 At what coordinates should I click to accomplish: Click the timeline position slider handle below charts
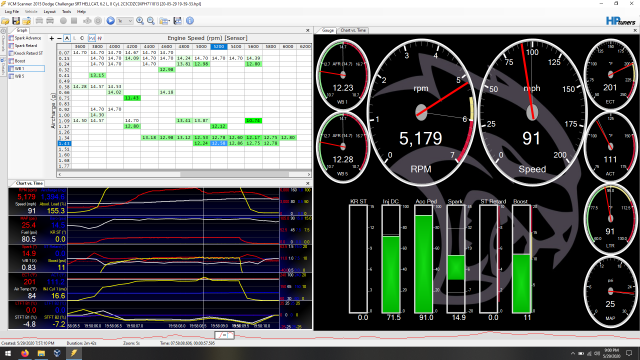point(224,335)
